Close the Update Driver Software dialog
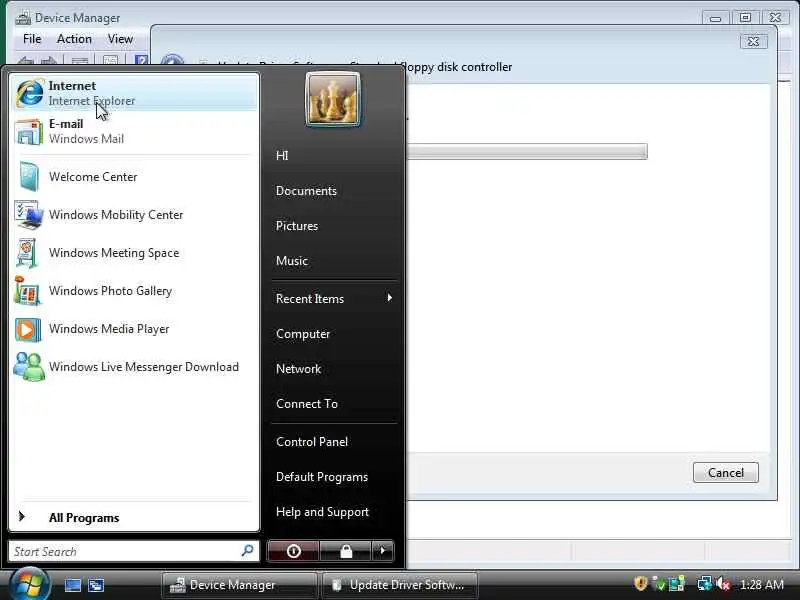The height and width of the screenshot is (600, 800). coord(754,41)
